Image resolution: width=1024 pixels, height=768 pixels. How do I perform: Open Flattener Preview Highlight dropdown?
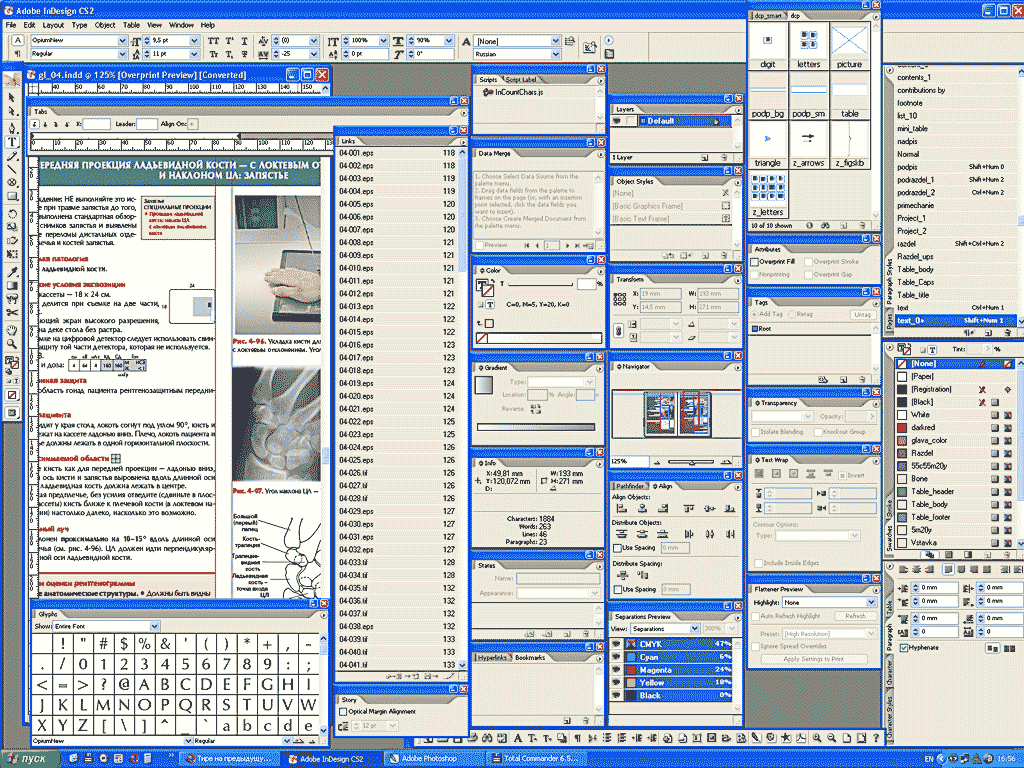click(871, 602)
